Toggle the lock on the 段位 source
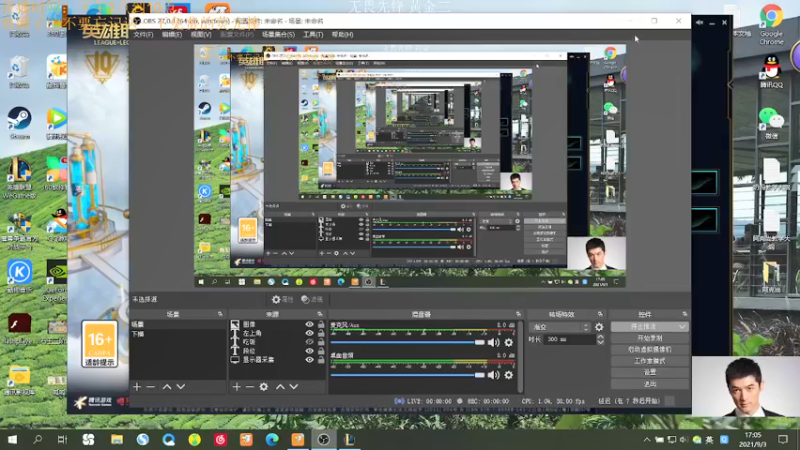The height and width of the screenshot is (450, 800). 321,351
